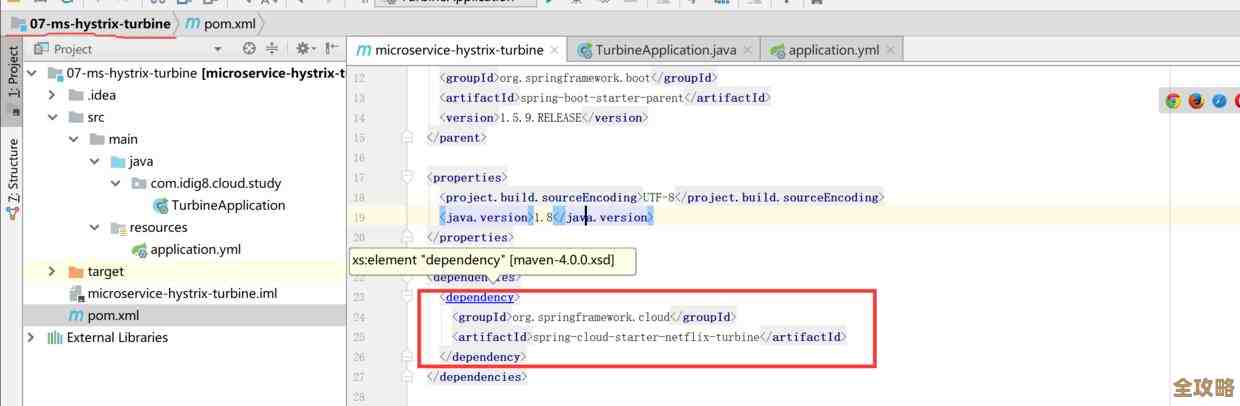Select pom.xml in project tree
Image resolution: width=1240 pixels, height=406 pixels.
click(x=113, y=315)
